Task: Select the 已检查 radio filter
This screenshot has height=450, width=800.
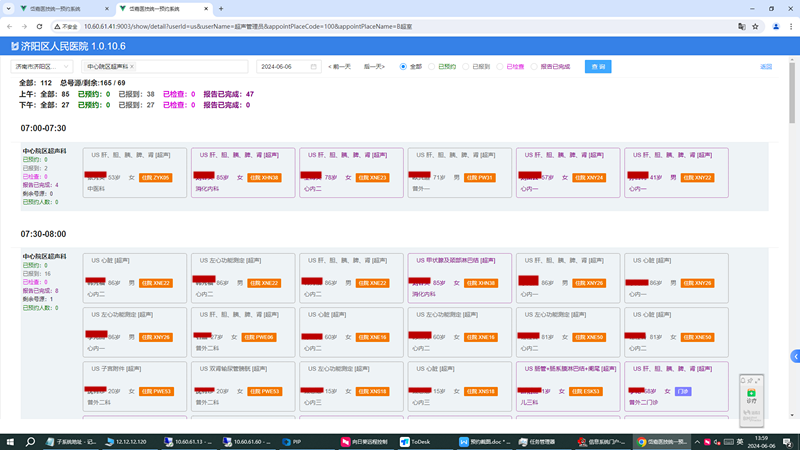Action: point(501,67)
